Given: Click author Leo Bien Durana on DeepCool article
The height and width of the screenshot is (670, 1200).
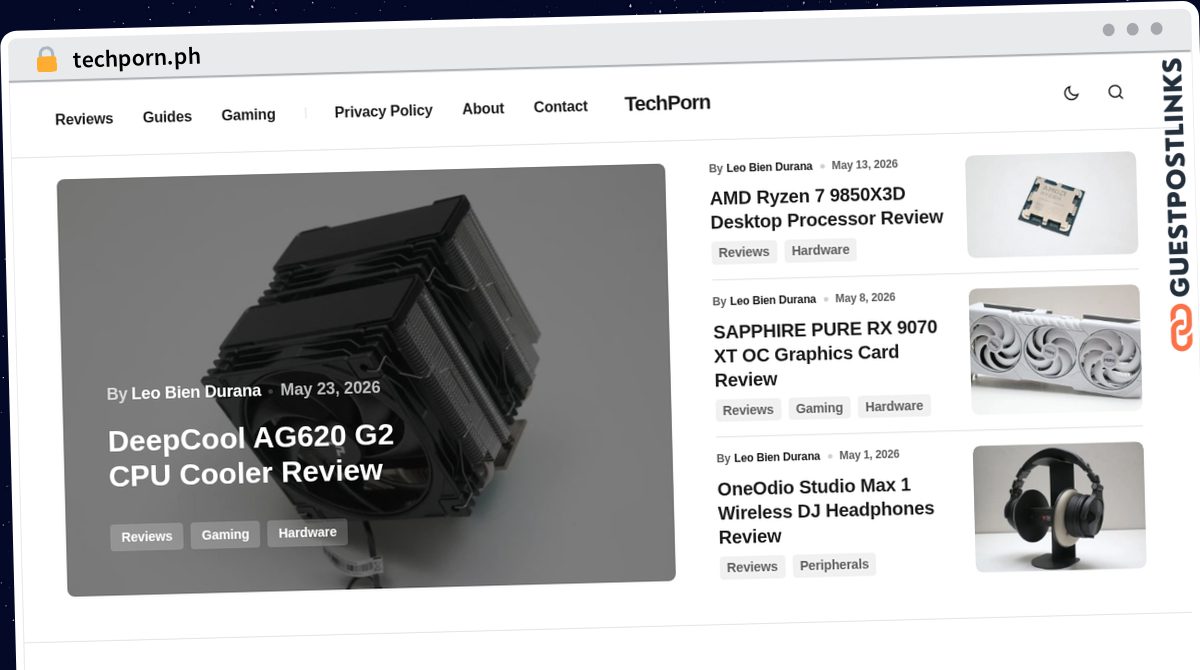Looking at the screenshot, I should [x=196, y=392].
